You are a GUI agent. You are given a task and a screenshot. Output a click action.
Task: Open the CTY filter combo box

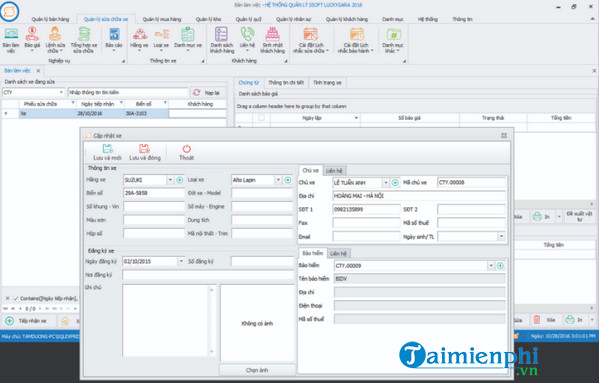[33, 92]
